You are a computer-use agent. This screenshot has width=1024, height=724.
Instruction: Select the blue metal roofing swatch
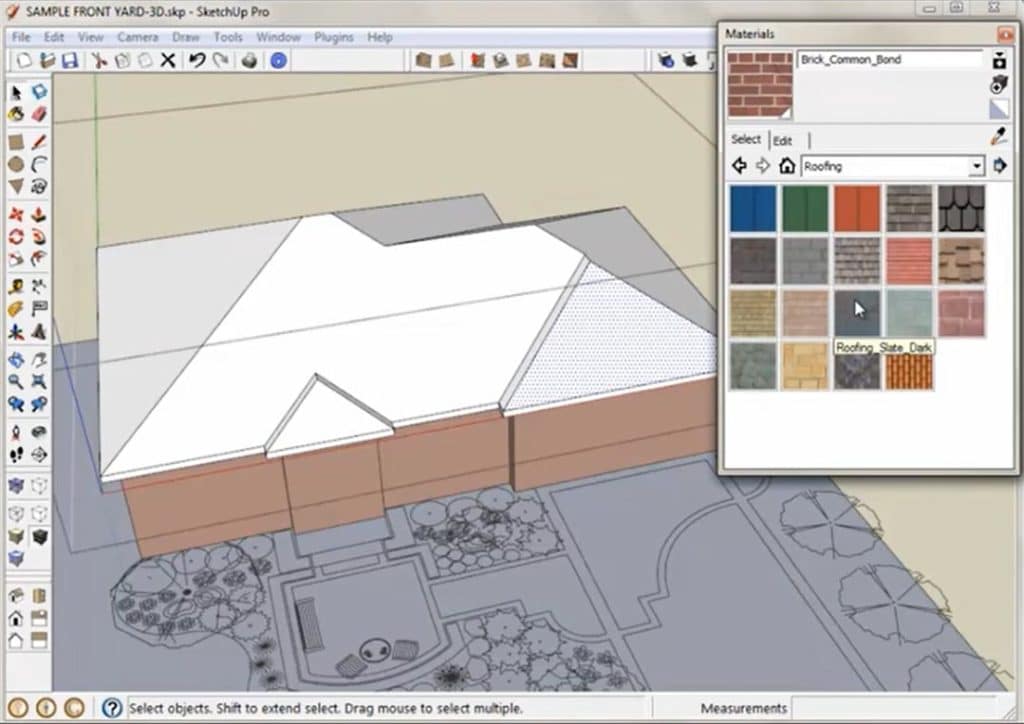coord(753,209)
